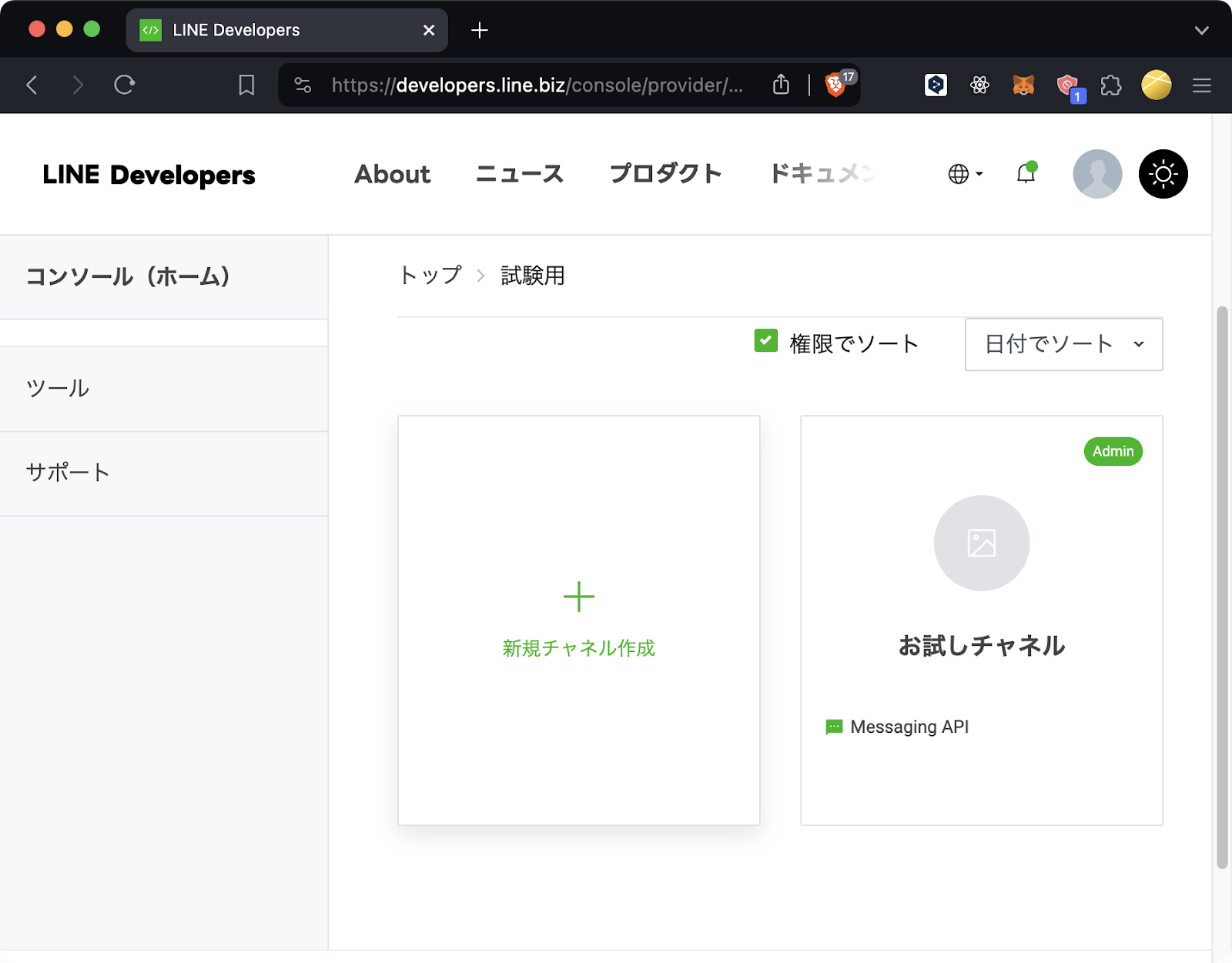Click the Admin badge

click(x=1113, y=451)
